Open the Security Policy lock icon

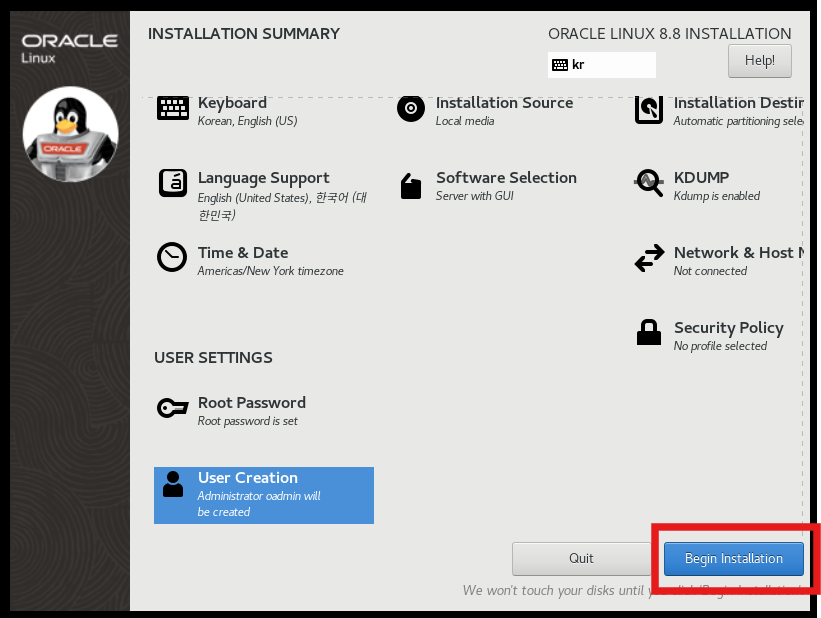pyautogui.click(x=649, y=332)
